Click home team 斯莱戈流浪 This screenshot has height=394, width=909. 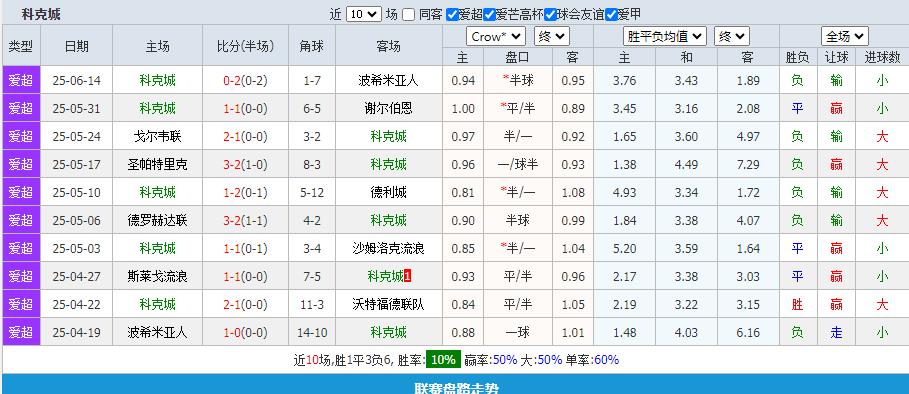(157, 276)
